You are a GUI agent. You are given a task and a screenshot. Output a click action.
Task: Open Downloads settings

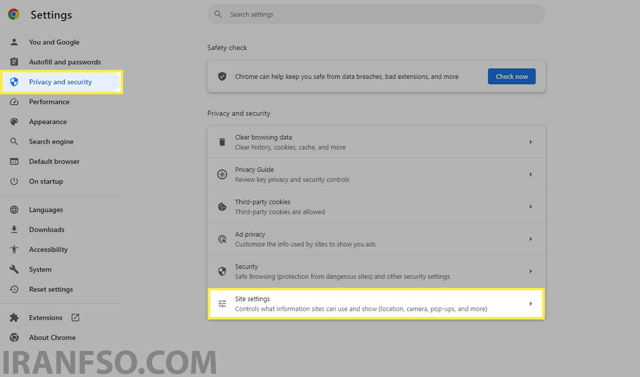point(47,229)
